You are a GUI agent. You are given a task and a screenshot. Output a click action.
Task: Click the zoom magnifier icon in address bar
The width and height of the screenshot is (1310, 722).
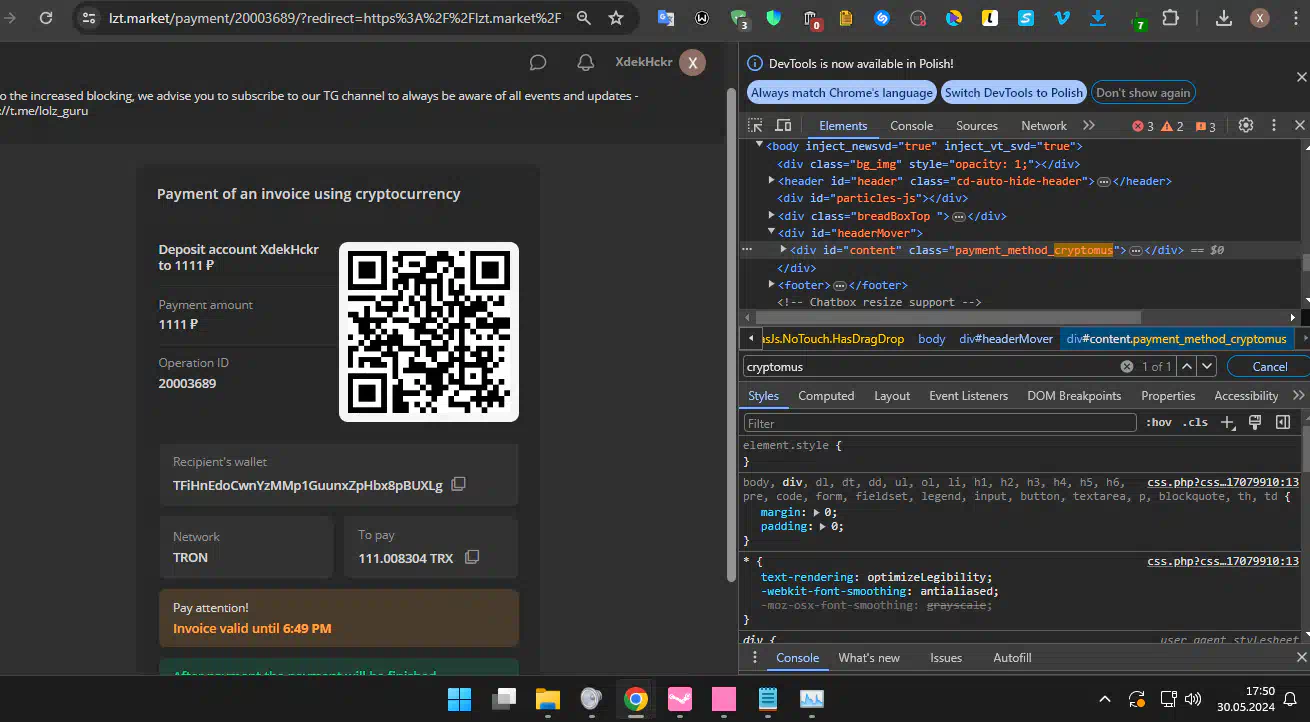pyautogui.click(x=584, y=18)
